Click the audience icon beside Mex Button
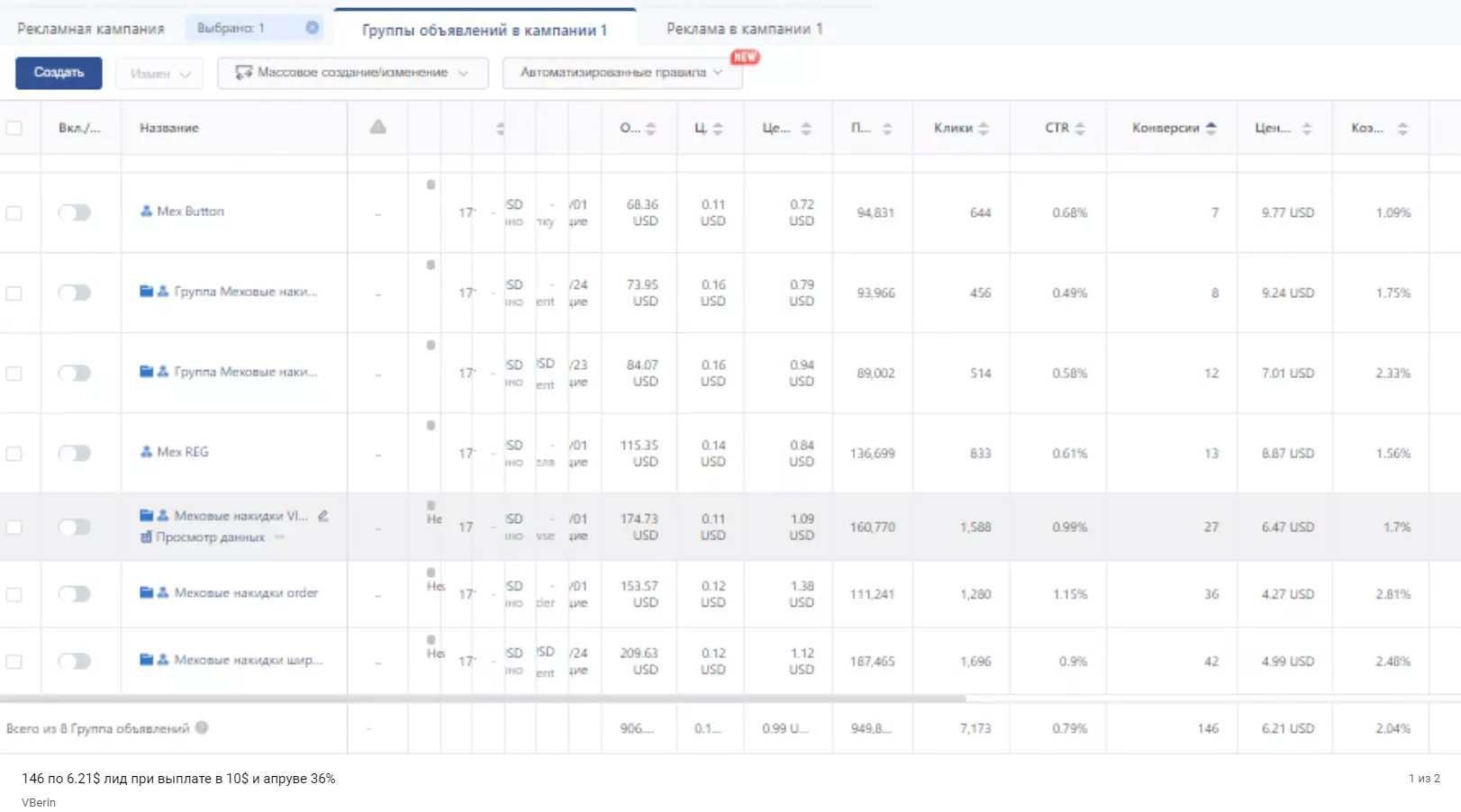 coord(146,211)
